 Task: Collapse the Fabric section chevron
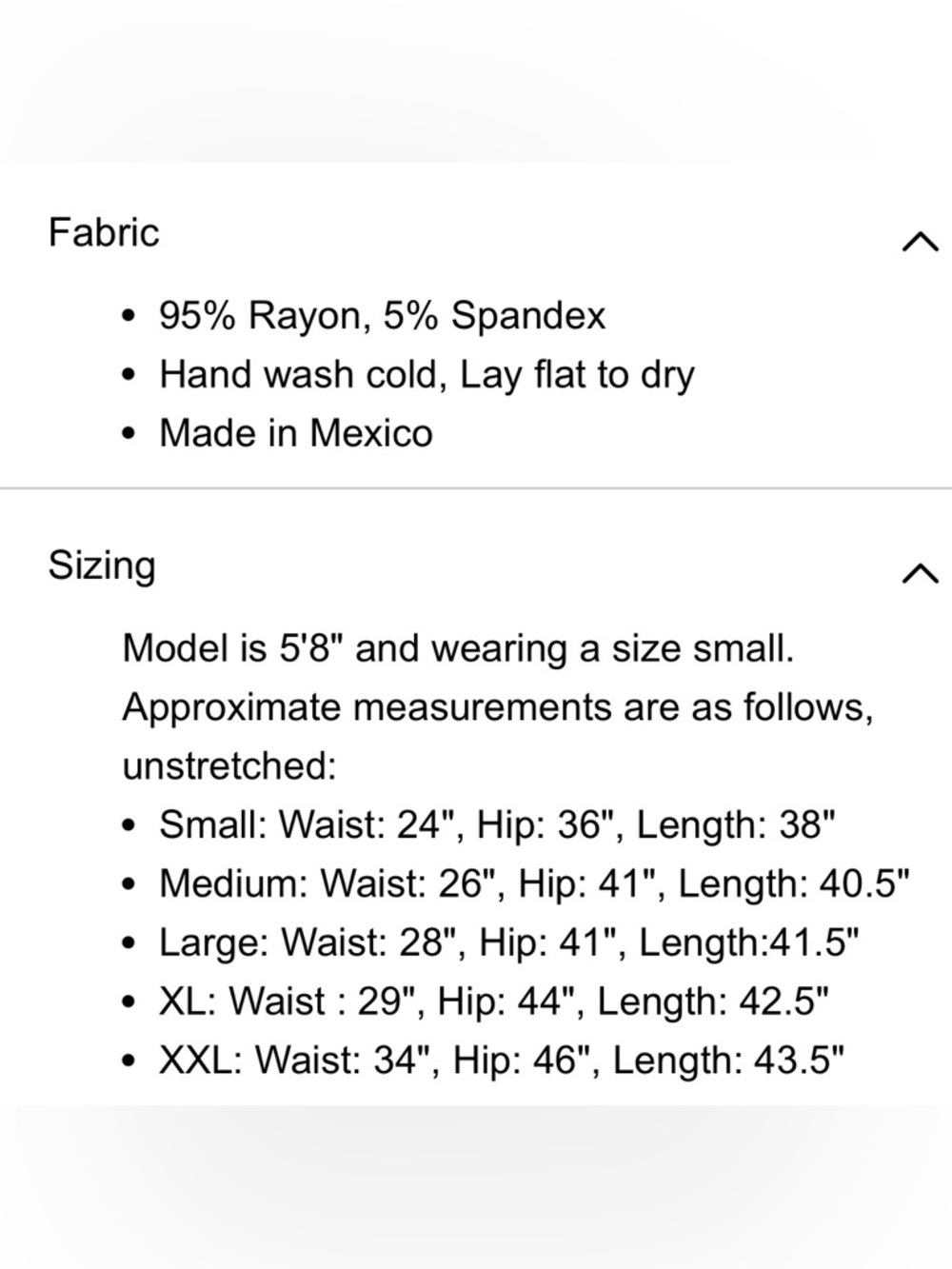tap(919, 242)
